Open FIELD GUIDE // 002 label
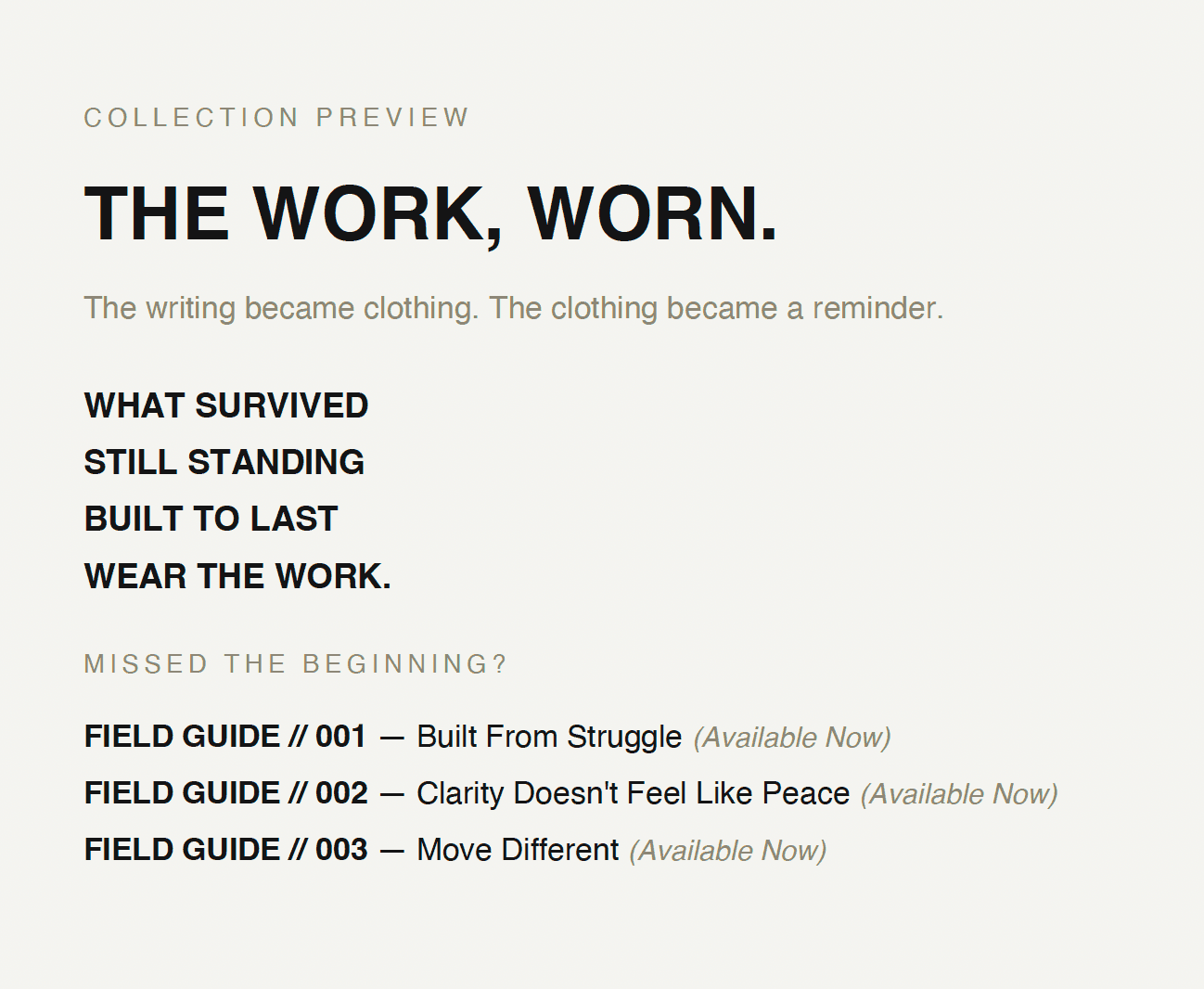The width and height of the screenshot is (1204, 989). (x=226, y=793)
